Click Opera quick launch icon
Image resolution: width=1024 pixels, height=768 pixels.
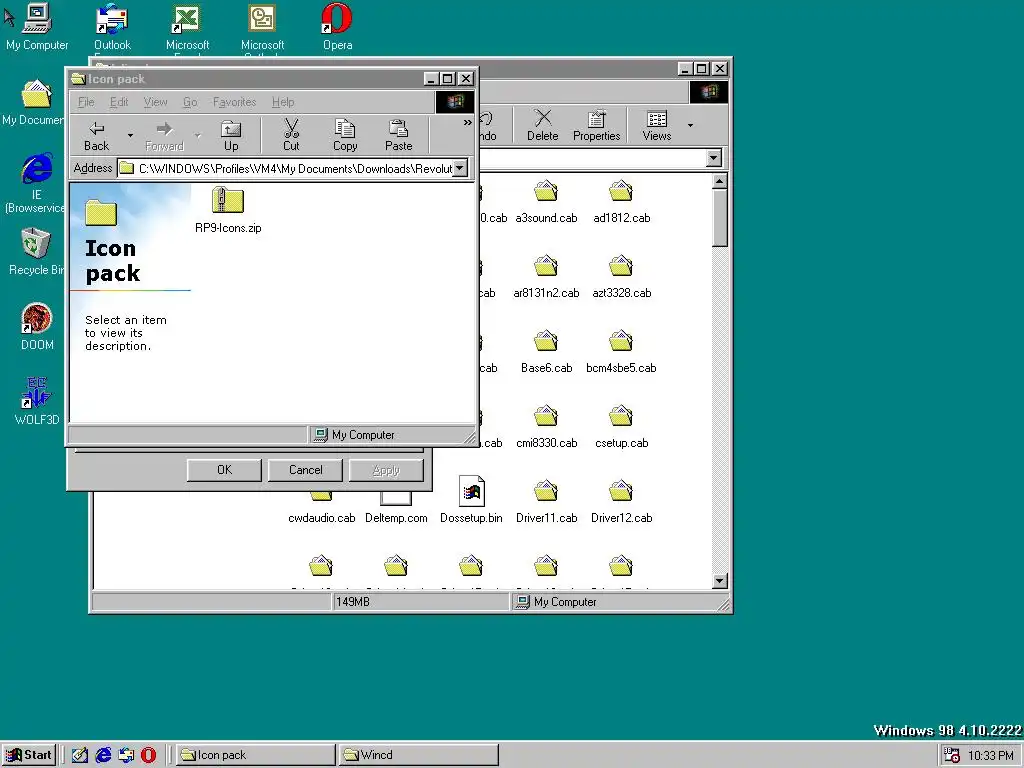pos(149,755)
